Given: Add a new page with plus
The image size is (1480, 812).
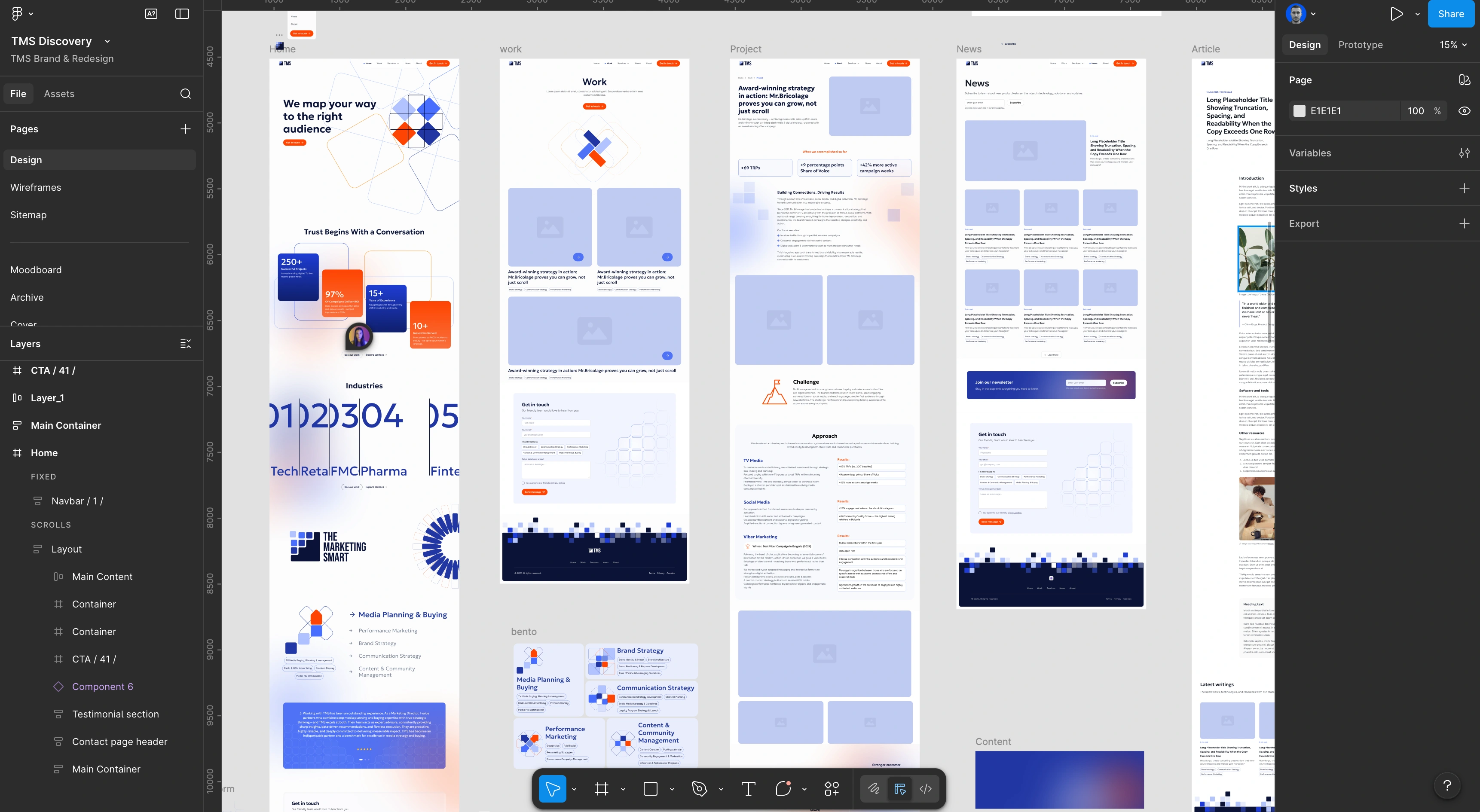Looking at the screenshot, I should (185, 129).
